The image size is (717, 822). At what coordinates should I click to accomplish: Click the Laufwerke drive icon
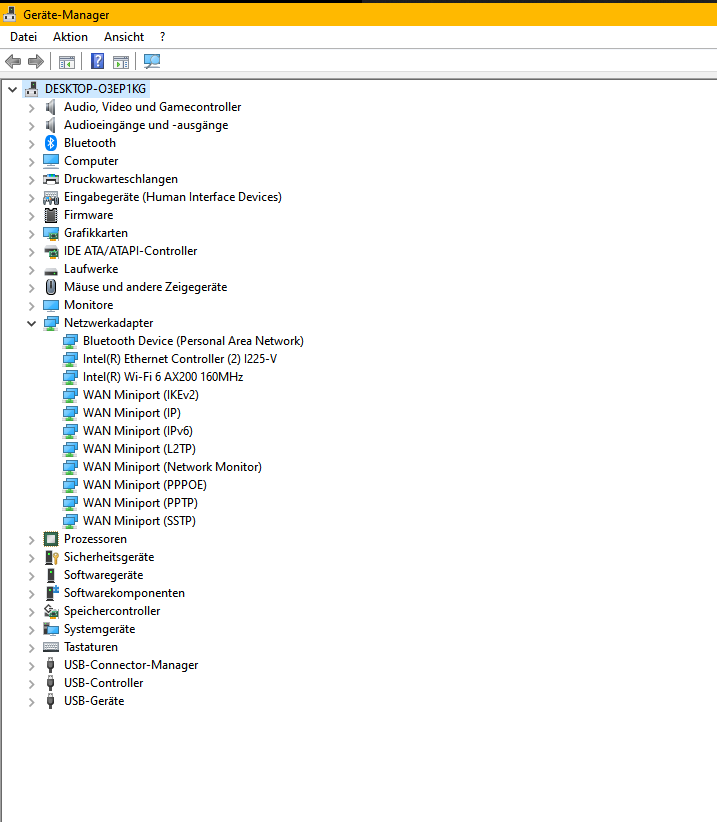(x=51, y=271)
